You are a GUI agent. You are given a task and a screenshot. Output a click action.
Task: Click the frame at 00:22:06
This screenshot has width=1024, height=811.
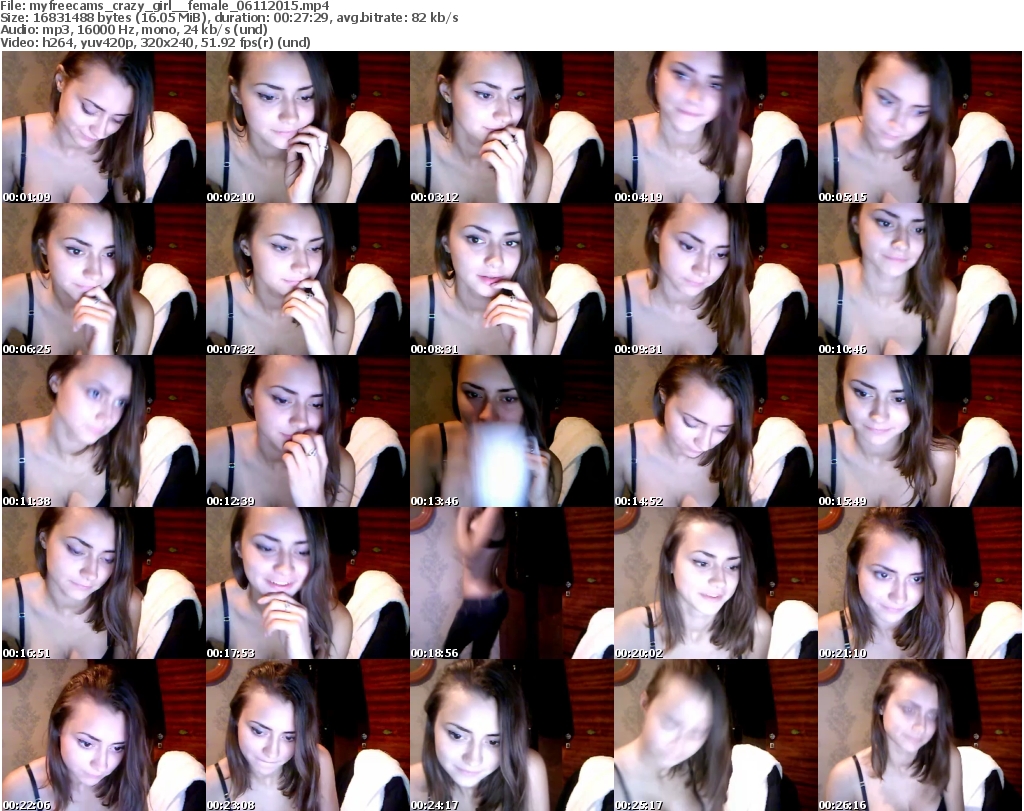pos(102,736)
